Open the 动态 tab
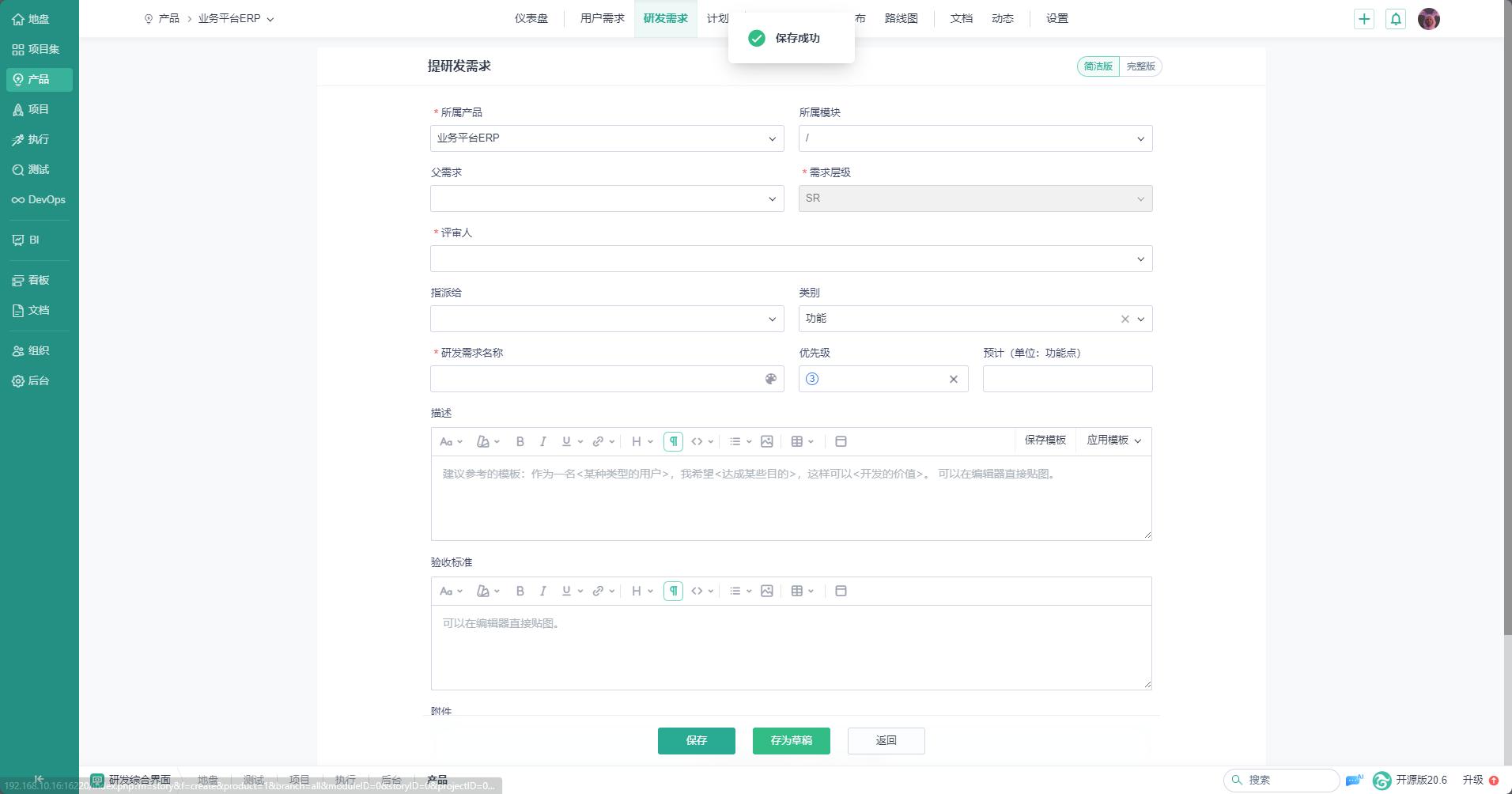 1003,19
